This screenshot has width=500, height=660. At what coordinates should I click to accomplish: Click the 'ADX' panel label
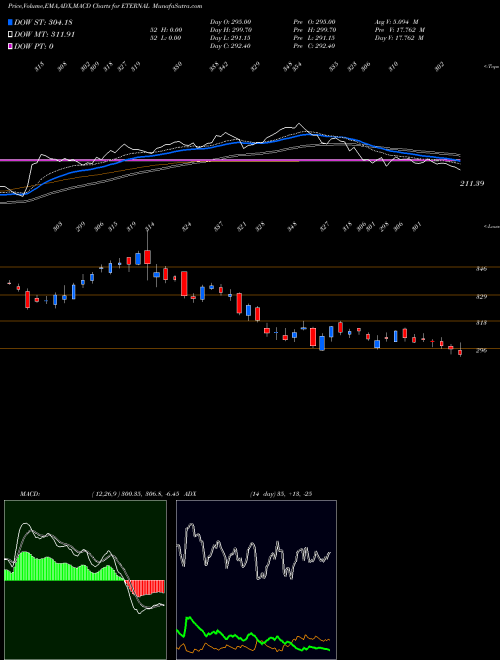[x=191, y=494]
